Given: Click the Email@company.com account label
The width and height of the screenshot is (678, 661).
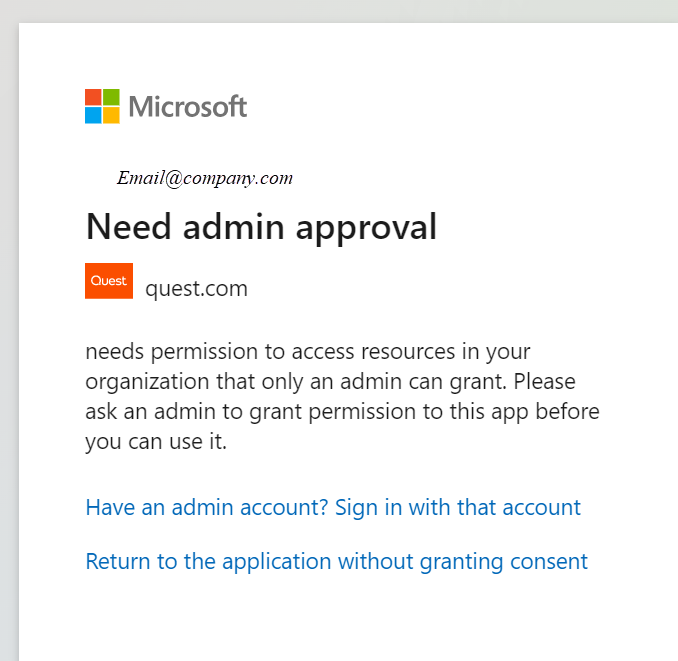Looking at the screenshot, I should (205, 178).
